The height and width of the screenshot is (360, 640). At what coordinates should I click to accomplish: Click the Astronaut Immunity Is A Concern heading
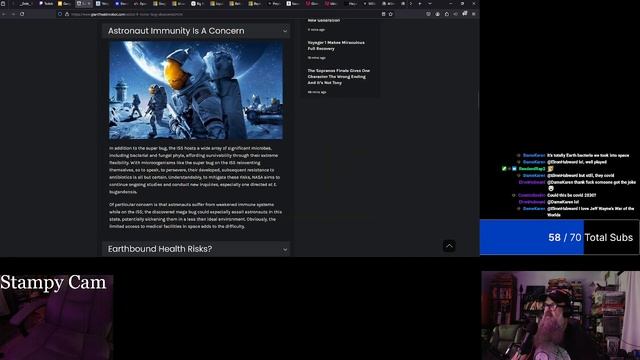point(176,31)
